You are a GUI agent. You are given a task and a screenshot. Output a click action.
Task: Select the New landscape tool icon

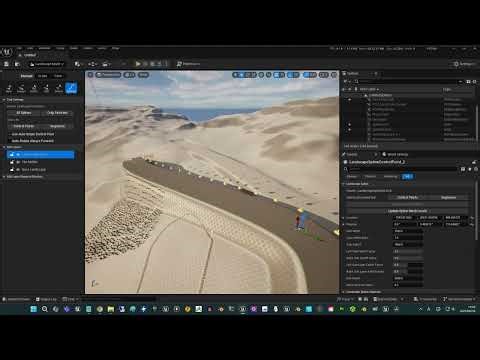(9, 88)
